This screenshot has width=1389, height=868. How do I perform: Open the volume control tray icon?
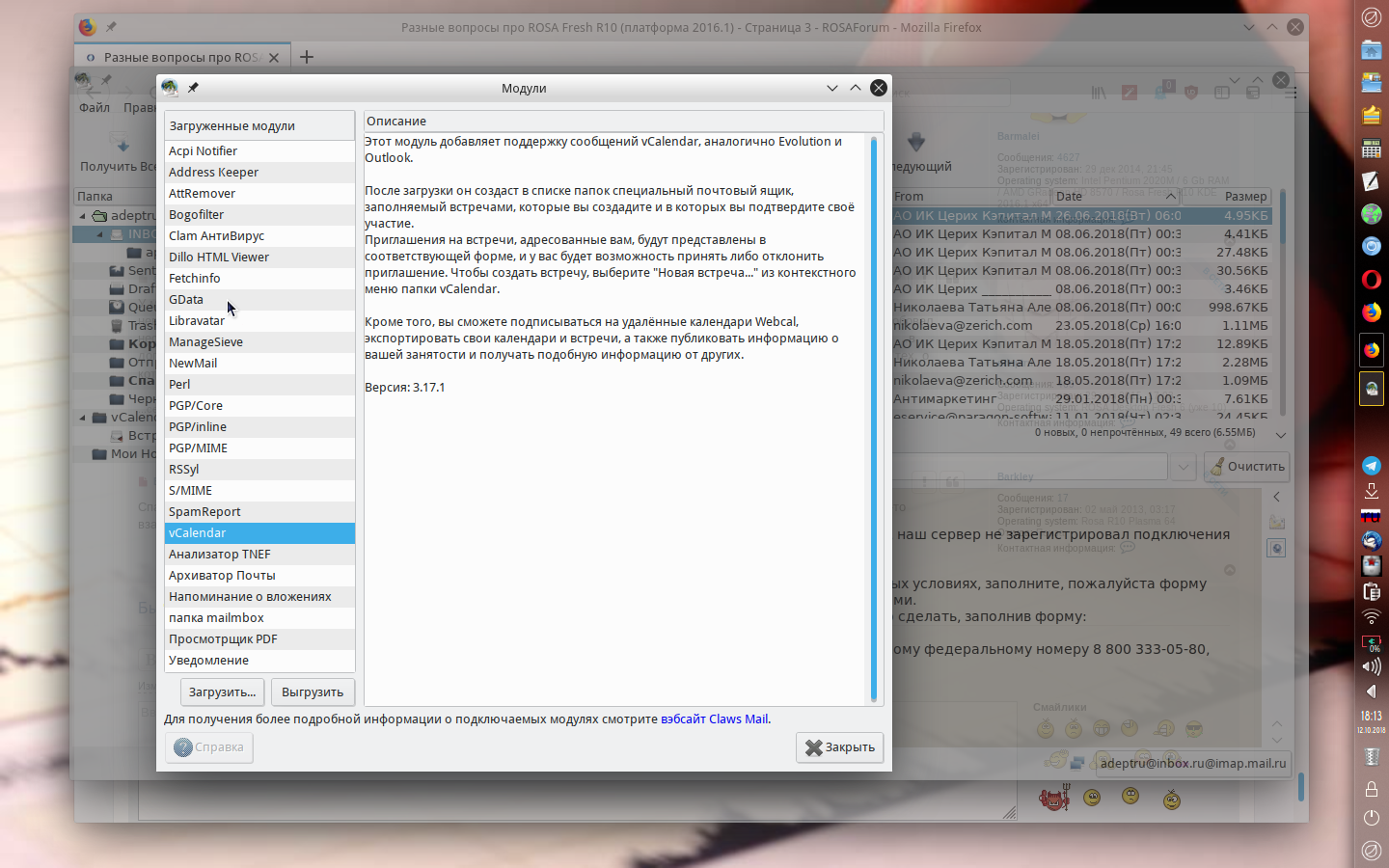[x=1371, y=666]
